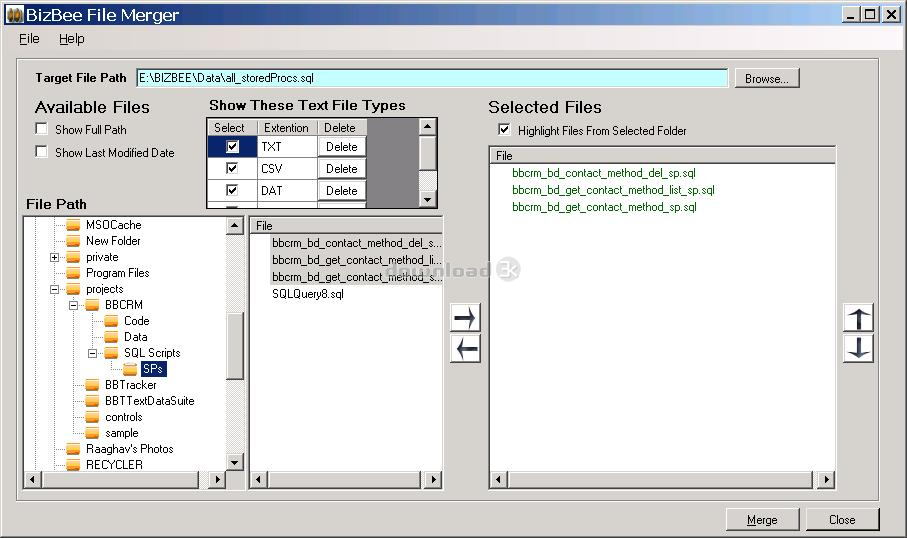Click the Data folder icon
The height and width of the screenshot is (538, 907).
coord(111,337)
